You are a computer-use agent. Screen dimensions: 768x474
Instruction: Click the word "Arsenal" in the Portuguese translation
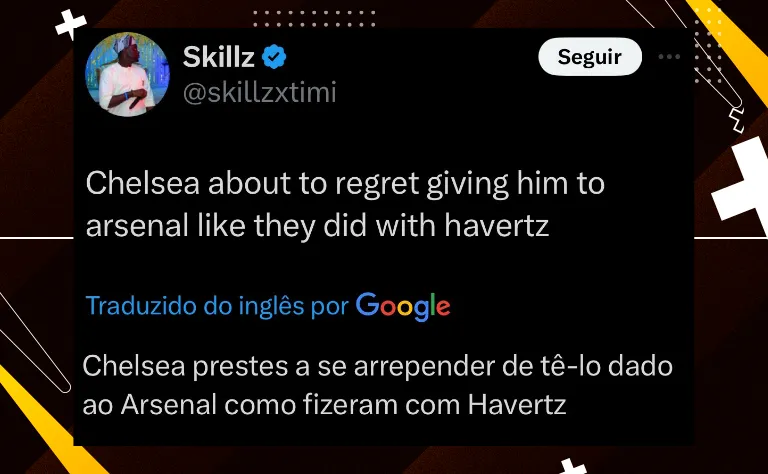[168, 405]
